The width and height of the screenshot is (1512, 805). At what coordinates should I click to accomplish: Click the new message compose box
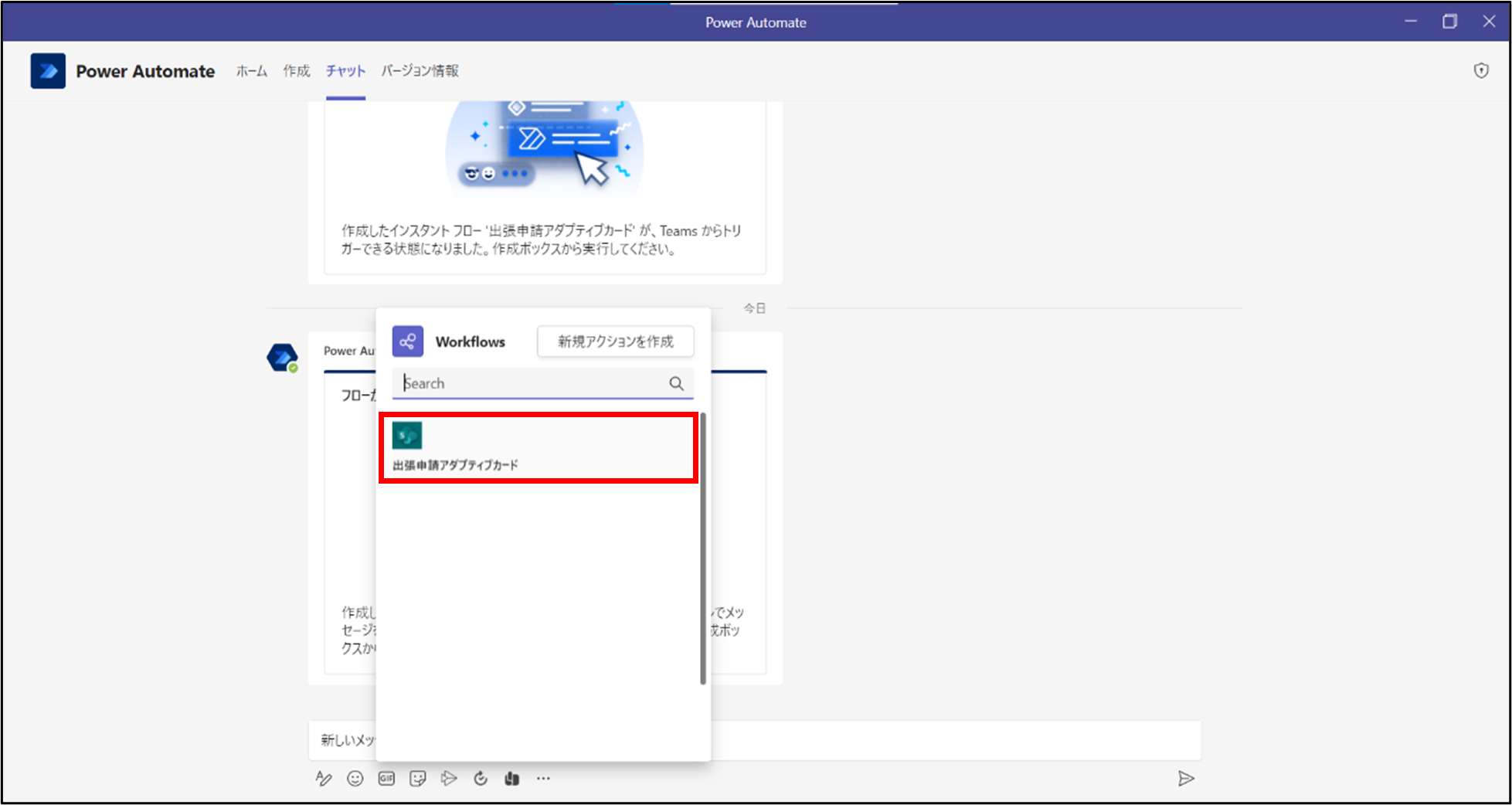click(755, 740)
